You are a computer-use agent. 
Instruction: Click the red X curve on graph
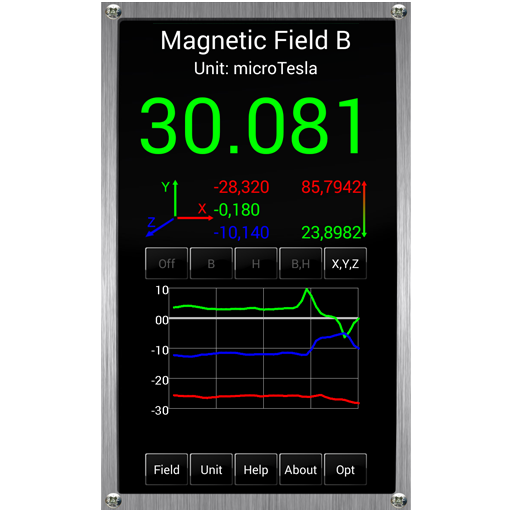click(x=266, y=396)
